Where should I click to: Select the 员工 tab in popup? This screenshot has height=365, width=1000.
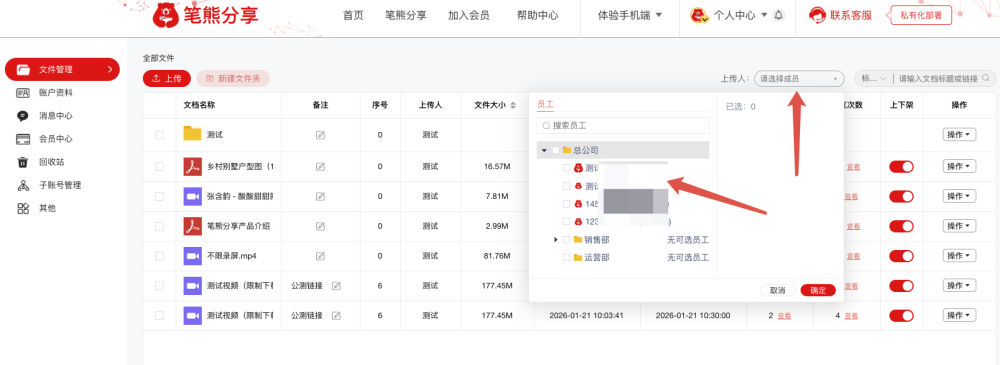(x=545, y=104)
